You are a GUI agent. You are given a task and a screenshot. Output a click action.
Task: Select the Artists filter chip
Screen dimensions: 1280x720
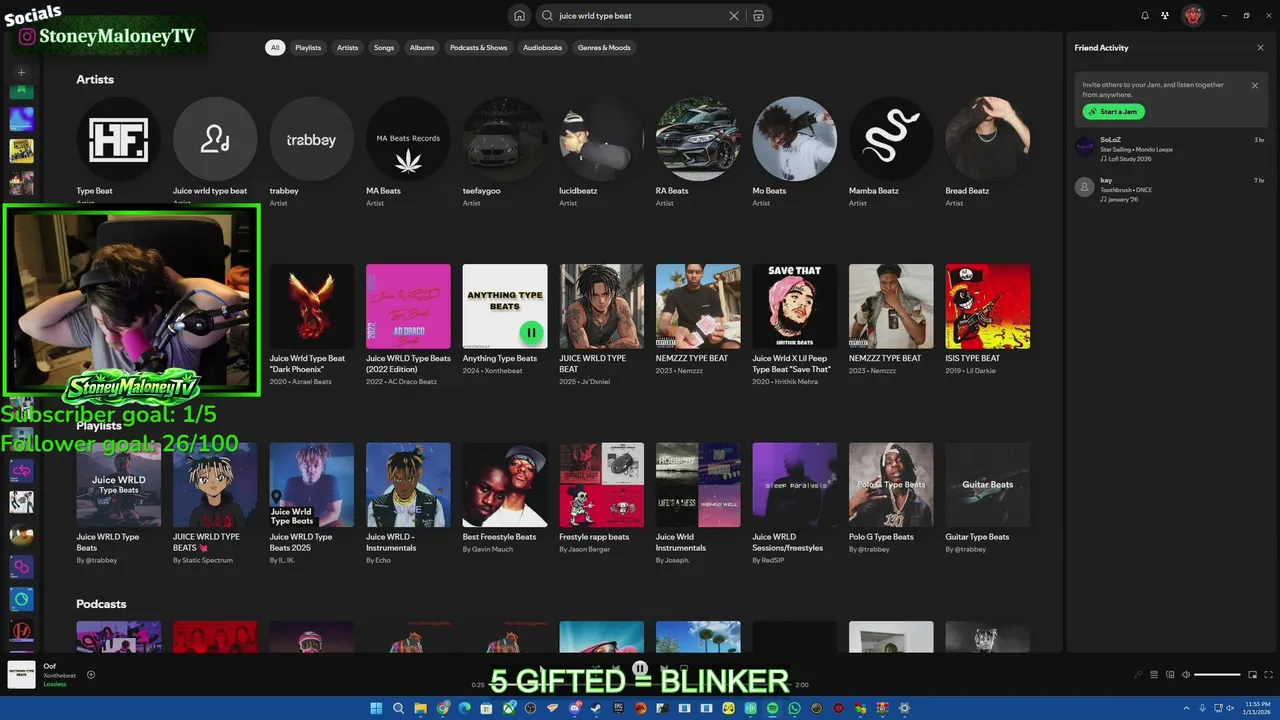347,47
